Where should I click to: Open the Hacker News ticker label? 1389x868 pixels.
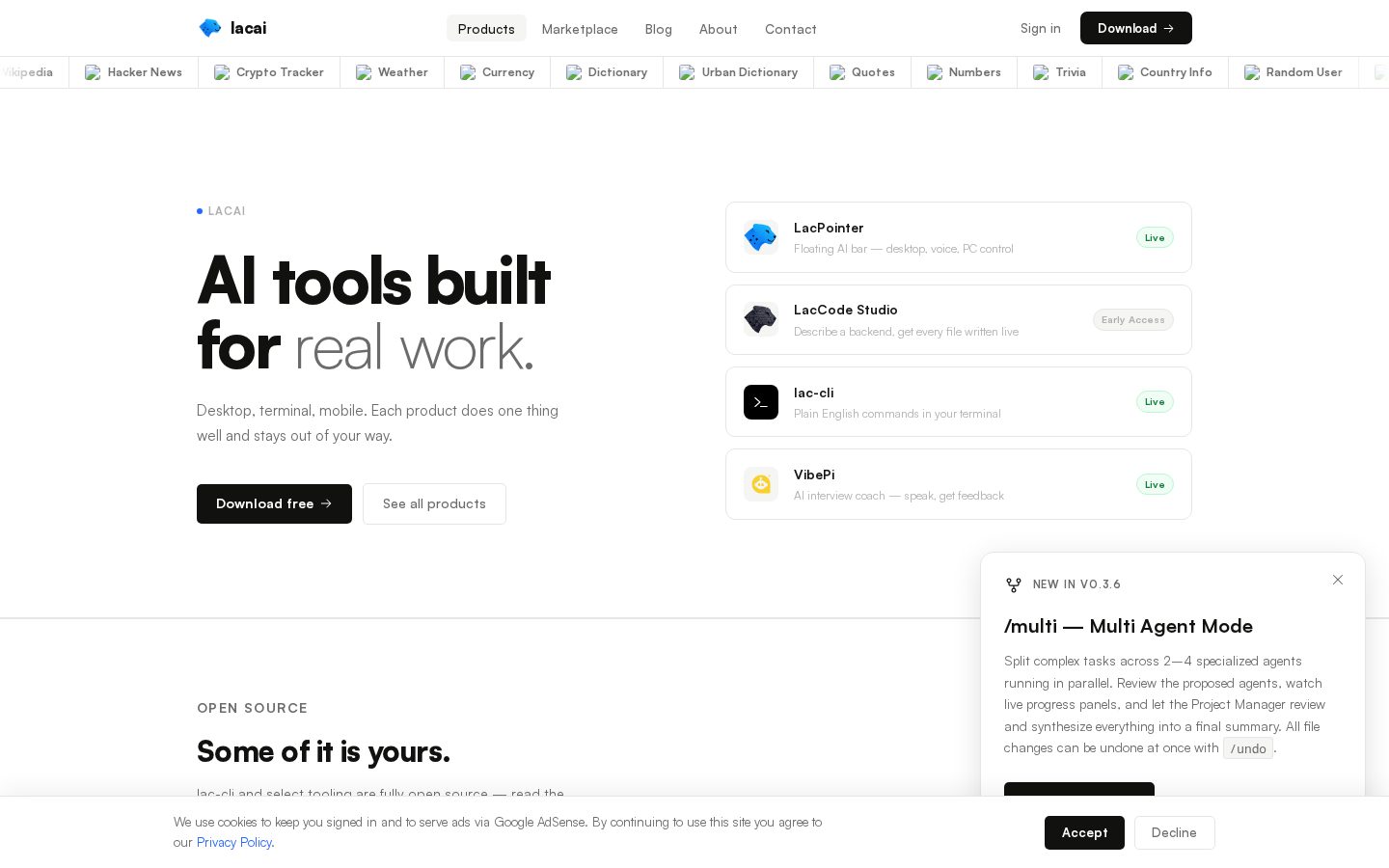(x=145, y=72)
